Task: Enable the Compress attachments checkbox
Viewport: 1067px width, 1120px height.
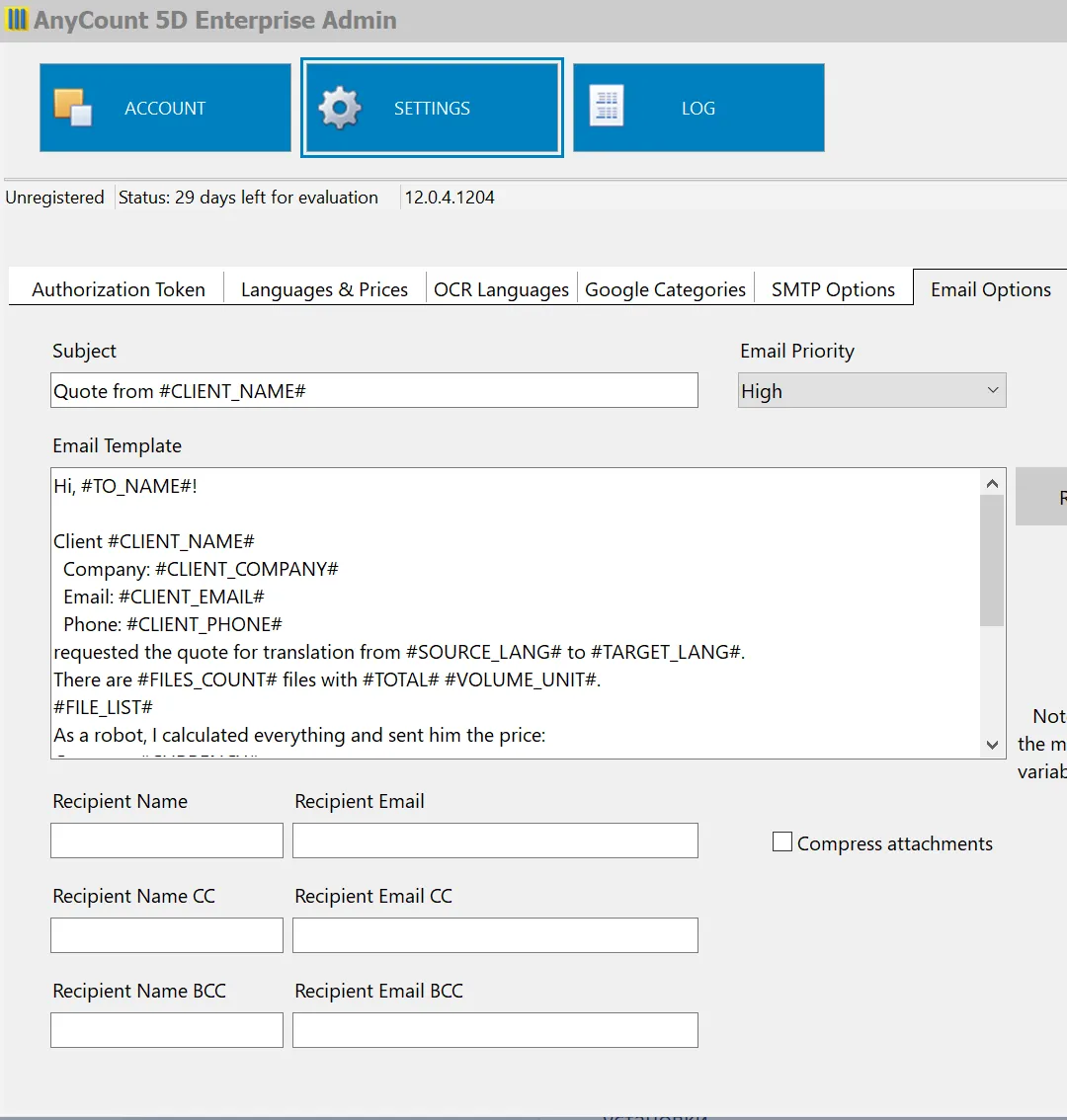Action: pos(782,841)
